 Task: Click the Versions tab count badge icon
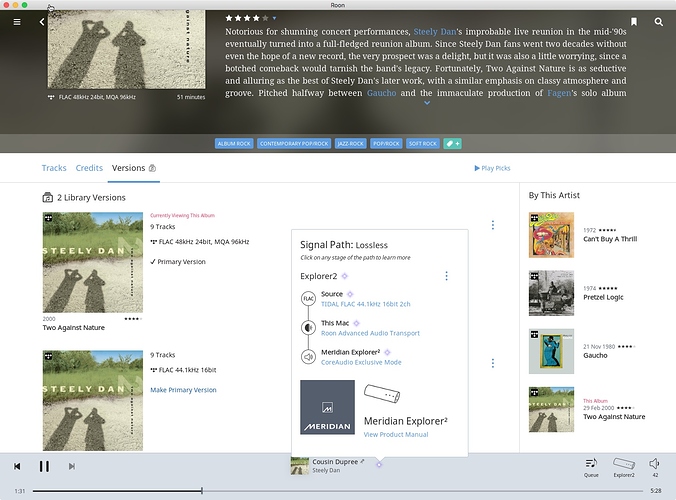[x=152, y=168]
